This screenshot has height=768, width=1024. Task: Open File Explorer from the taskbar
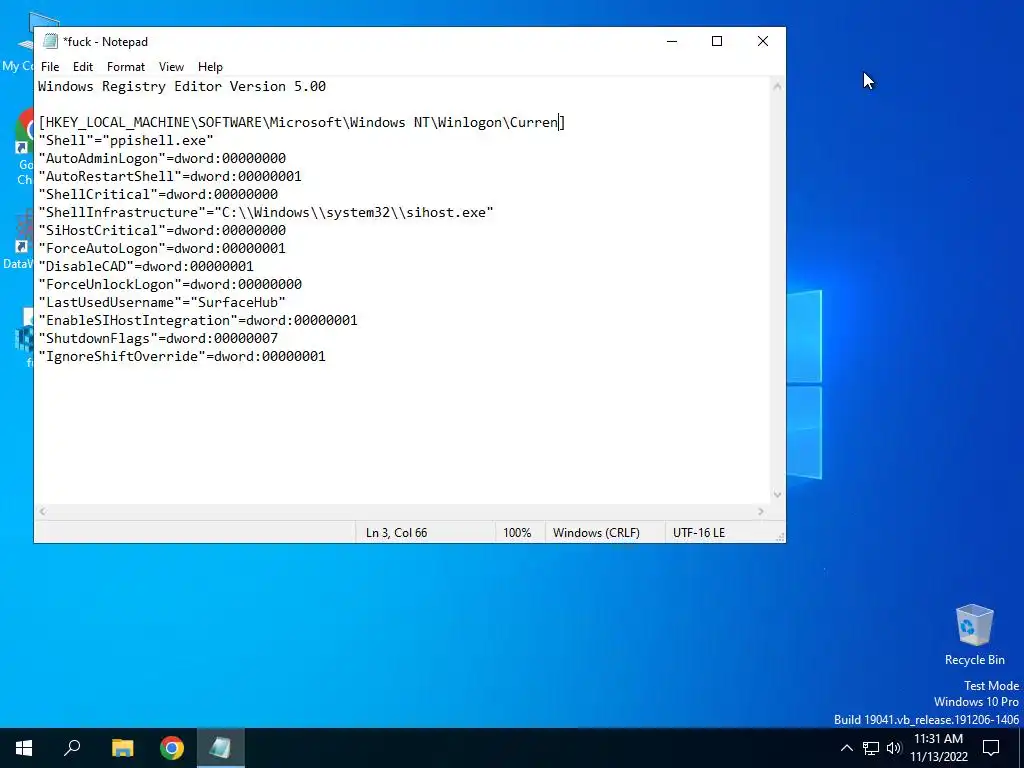[122, 748]
